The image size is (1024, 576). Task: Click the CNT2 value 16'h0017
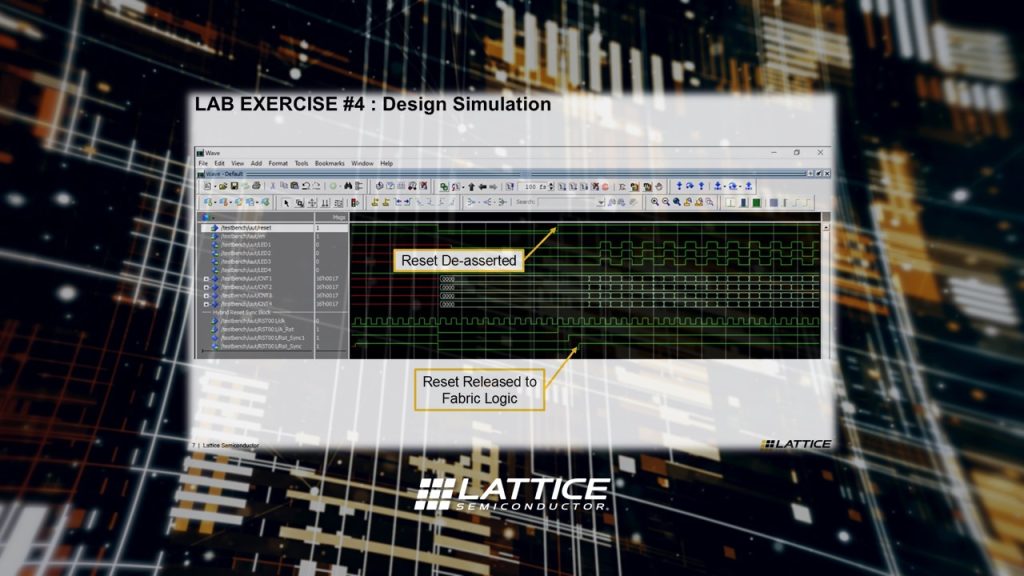pyautogui.click(x=327, y=287)
